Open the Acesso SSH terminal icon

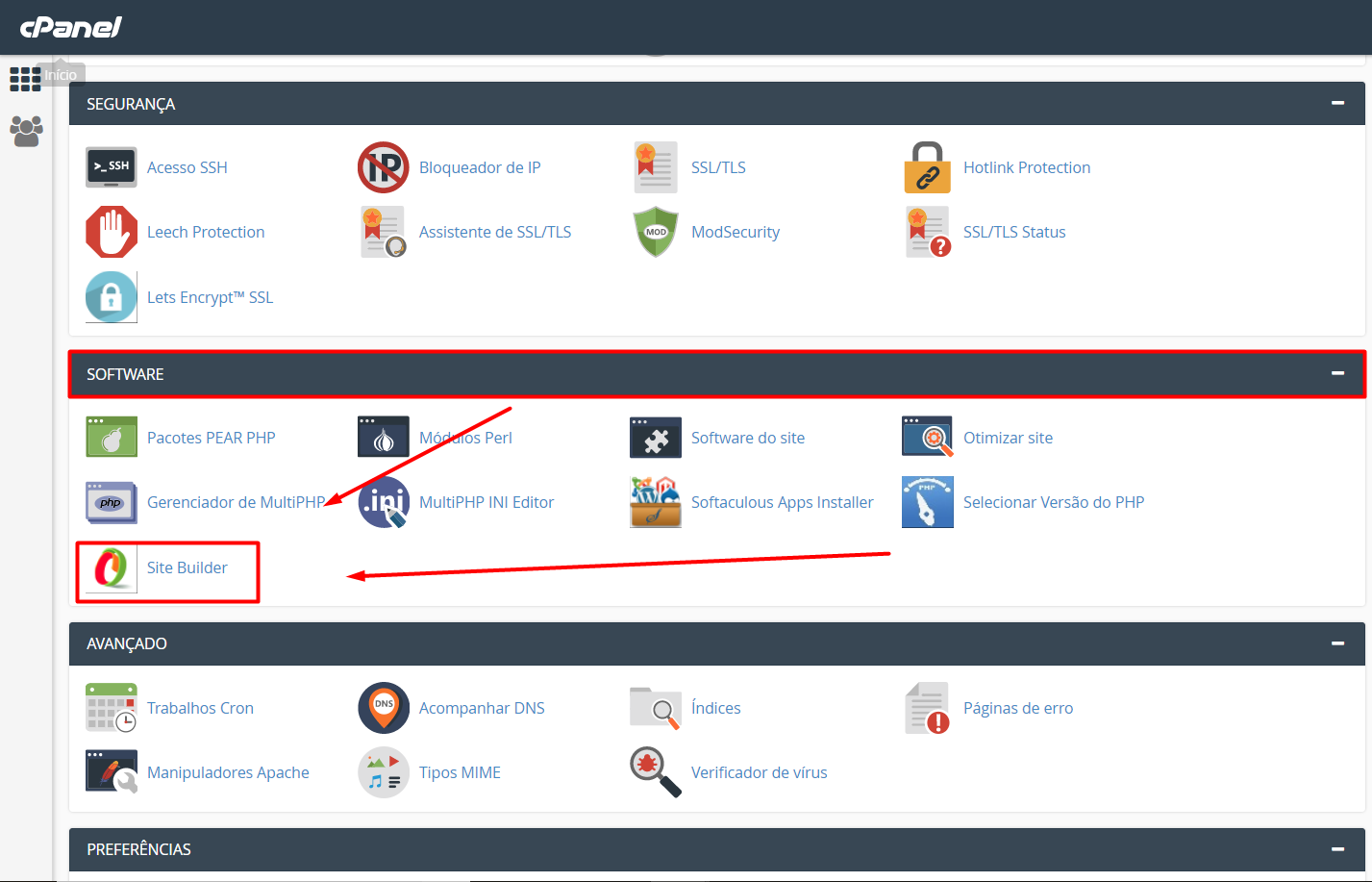[x=112, y=167]
